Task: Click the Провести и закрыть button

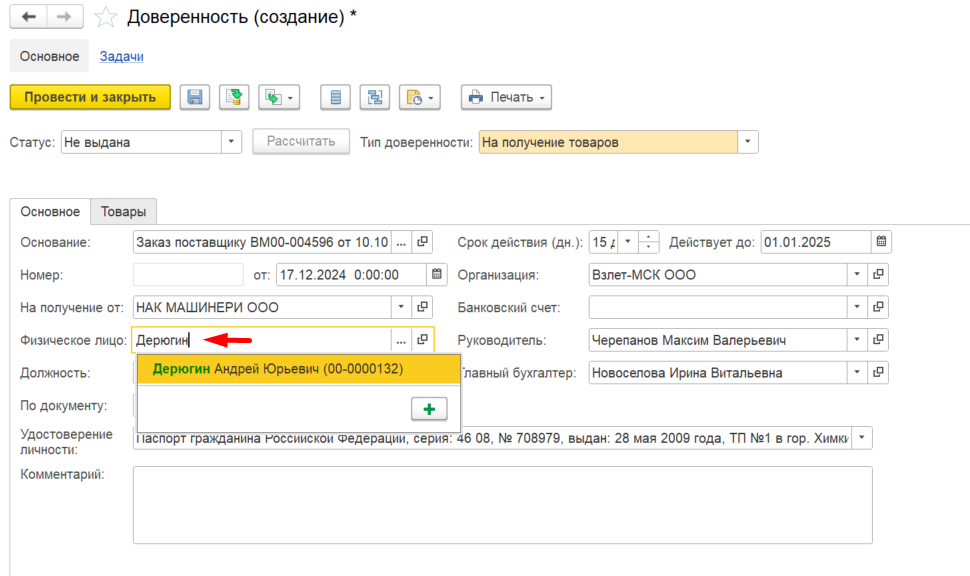Action: pos(90,97)
